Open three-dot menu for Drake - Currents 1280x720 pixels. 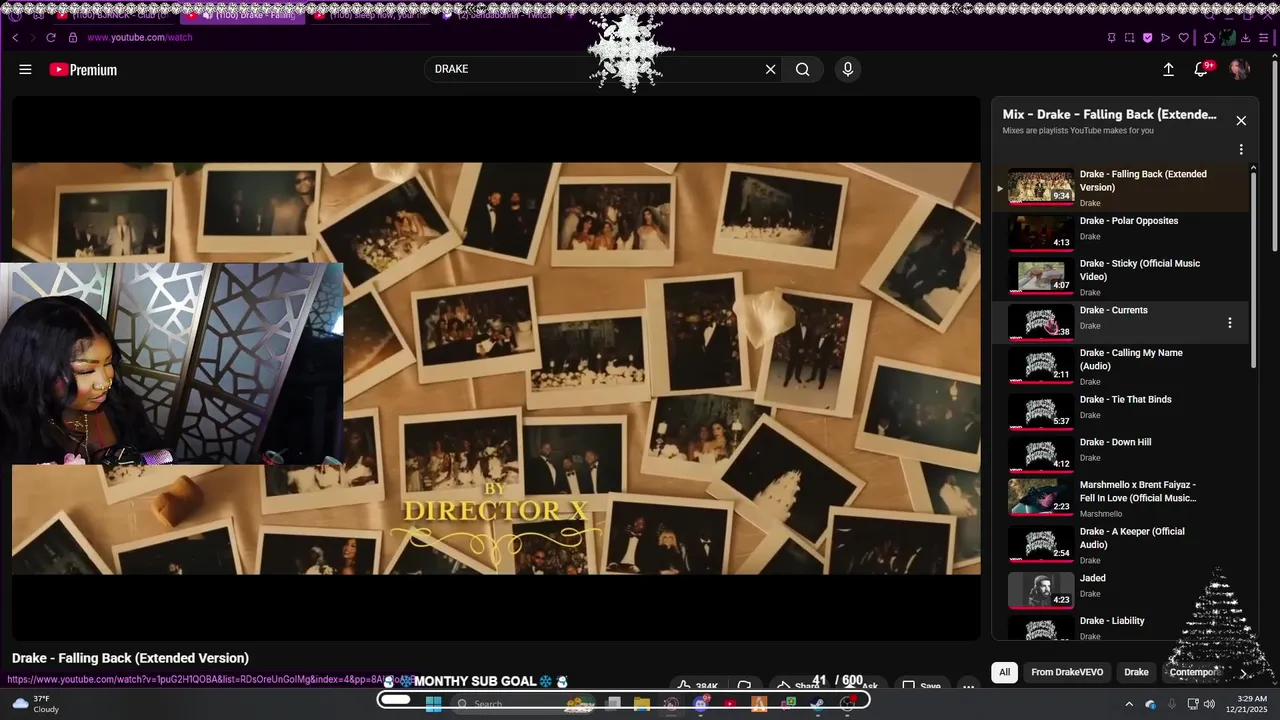[1229, 323]
